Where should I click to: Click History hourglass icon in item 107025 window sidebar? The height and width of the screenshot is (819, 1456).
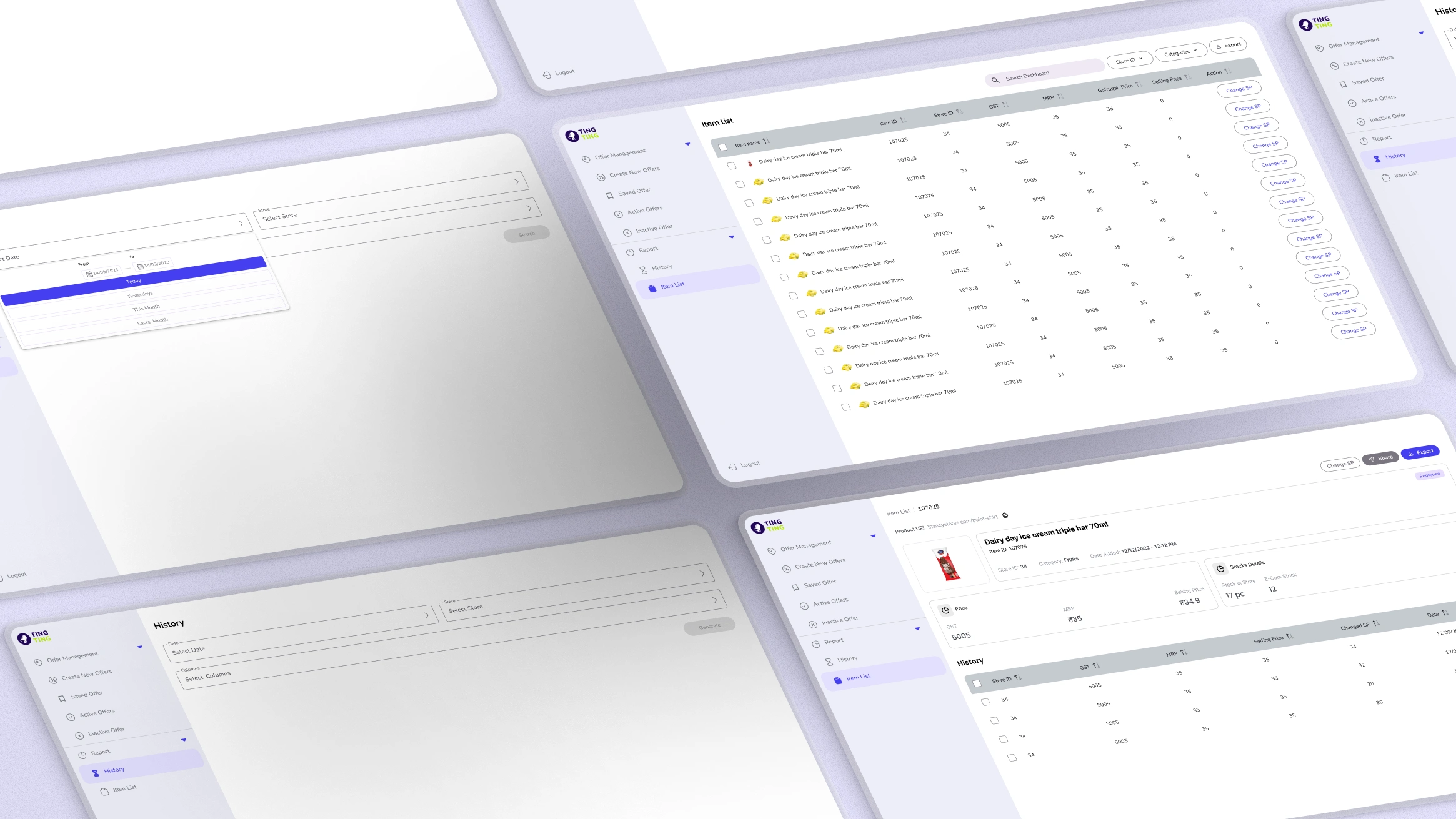[x=829, y=662]
